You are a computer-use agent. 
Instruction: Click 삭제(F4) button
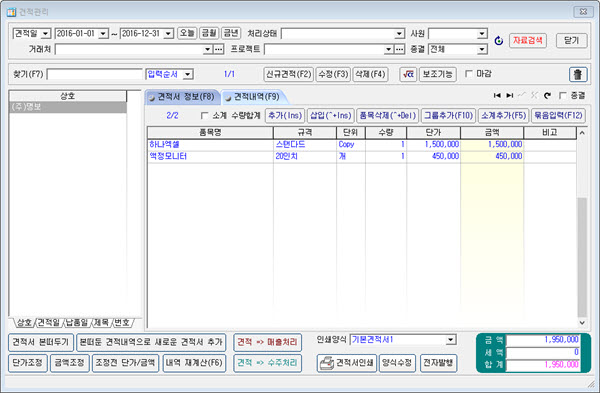point(370,74)
